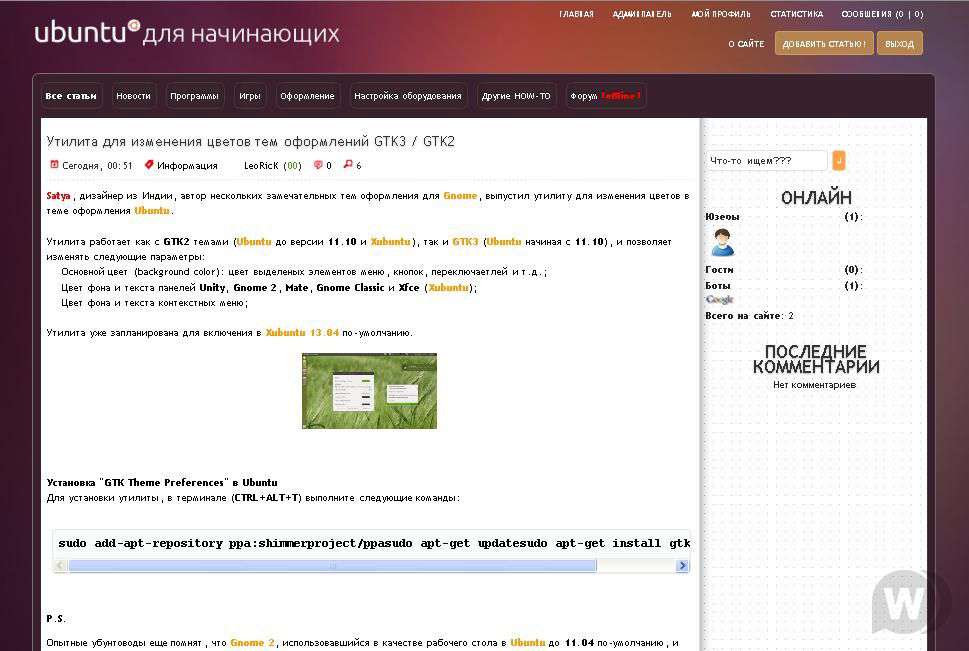Open СООБЩЕНИЯ (0 | 0)
The image size is (969, 651).
pyautogui.click(x=882, y=14)
